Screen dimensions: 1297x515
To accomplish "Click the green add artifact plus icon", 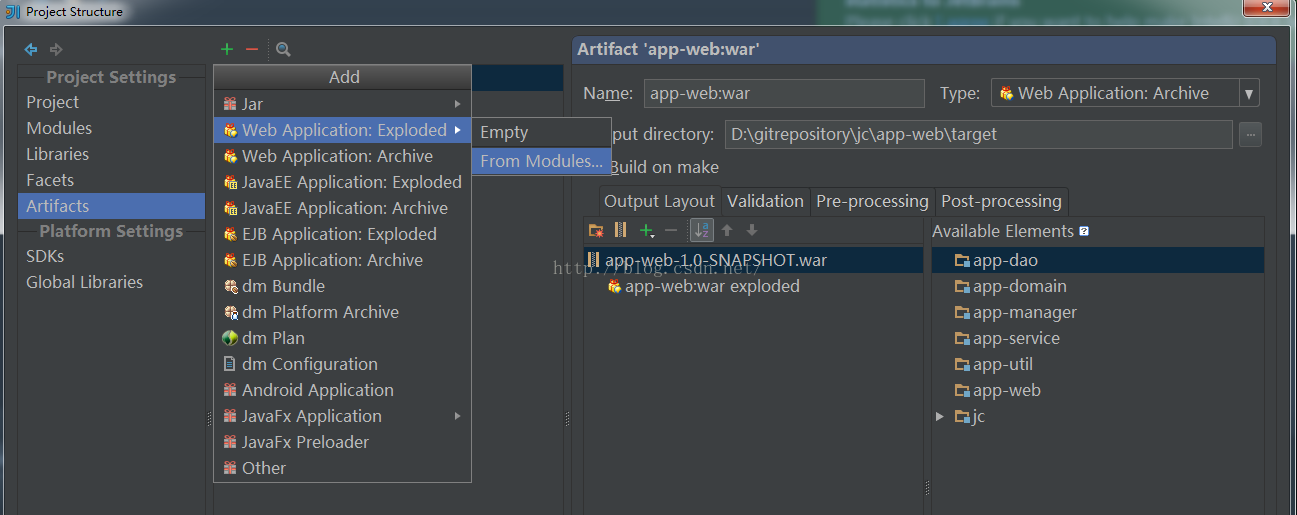I will pyautogui.click(x=227, y=49).
